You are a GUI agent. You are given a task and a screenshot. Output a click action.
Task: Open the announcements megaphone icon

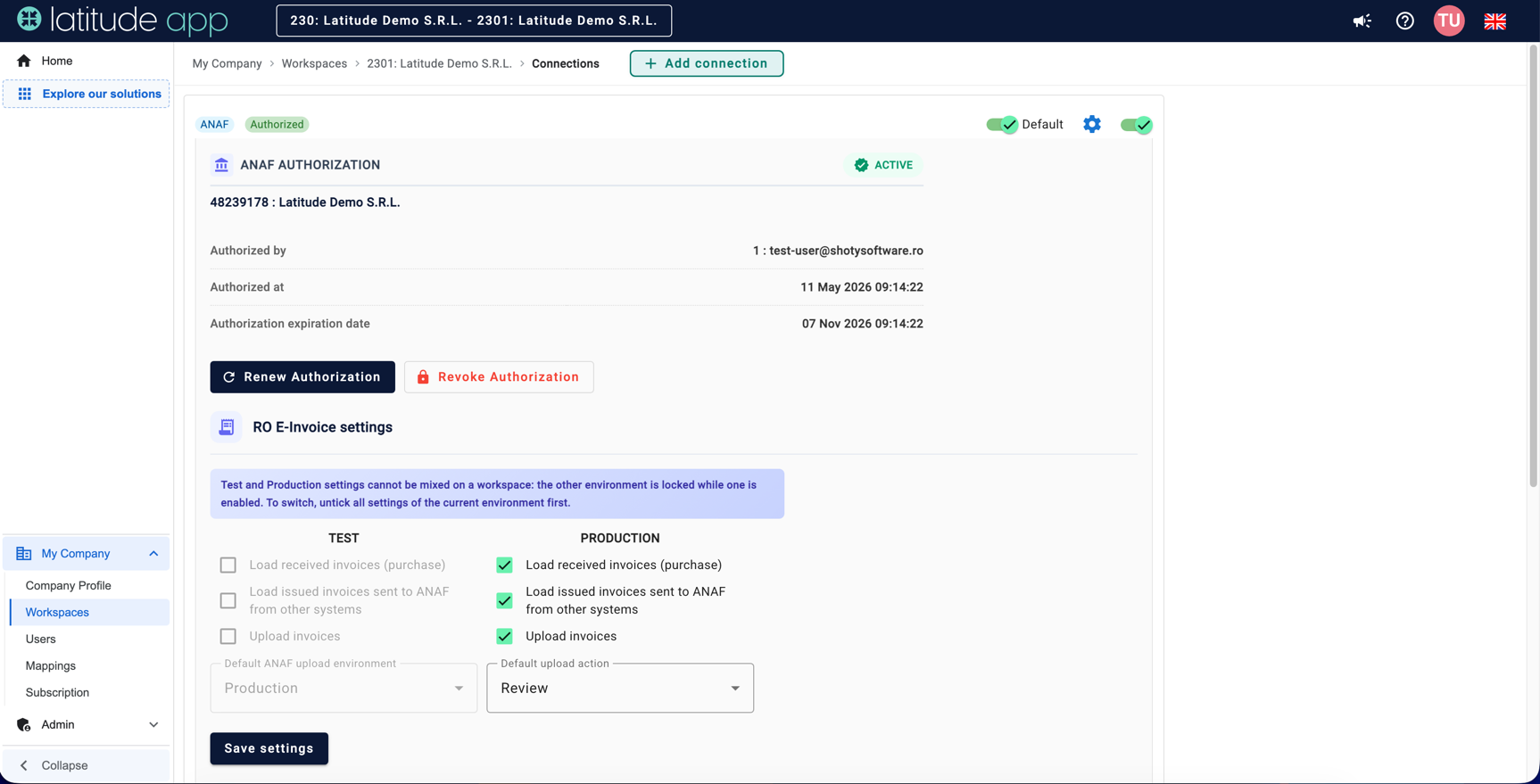tap(1362, 21)
